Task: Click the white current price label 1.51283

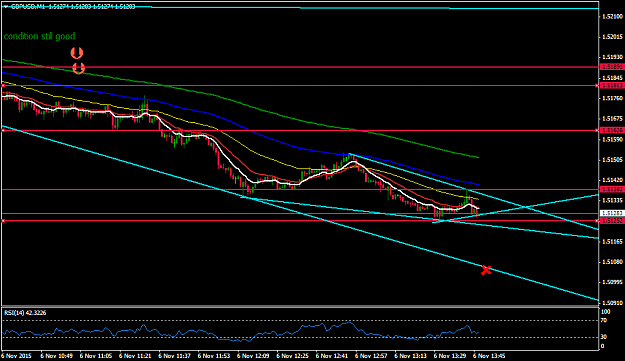Action: click(x=613, y=214)
